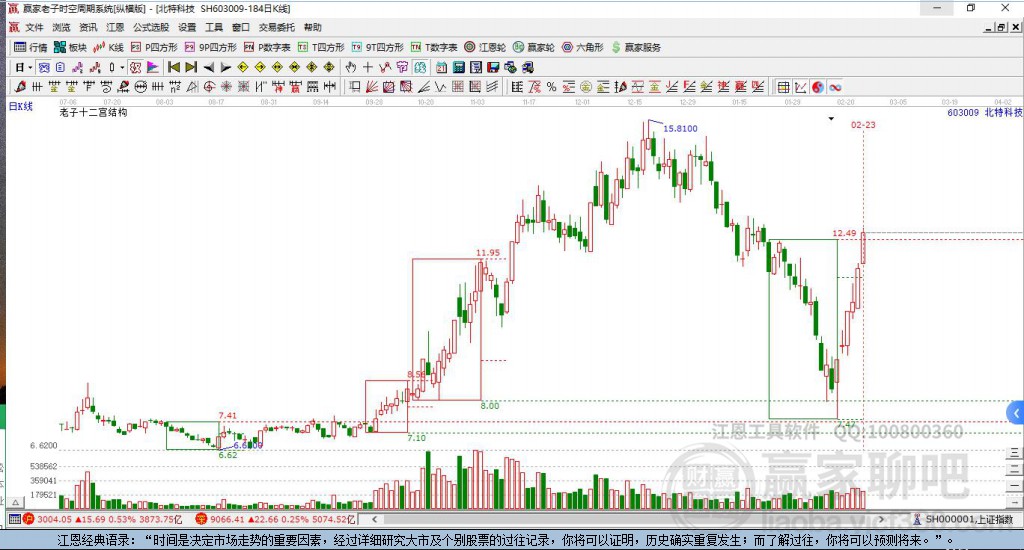1024x550 pixels.
Task: Click the red floppy save icon
Action: click(493, 67)
